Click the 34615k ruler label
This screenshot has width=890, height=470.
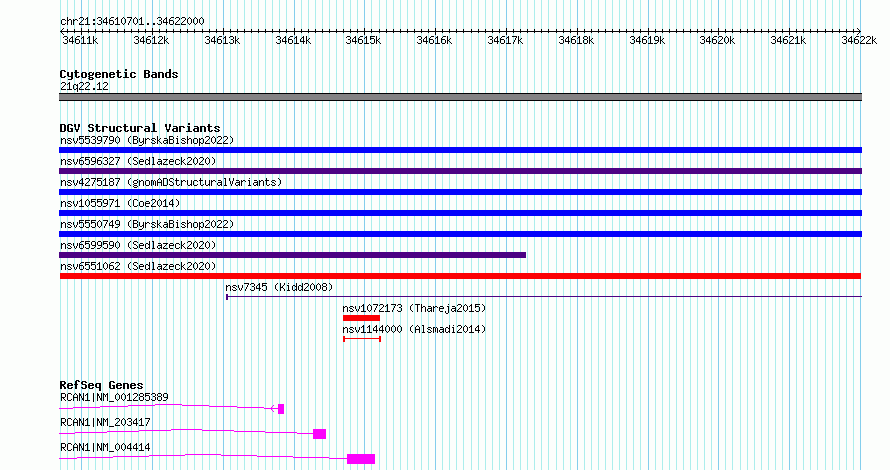363,40
